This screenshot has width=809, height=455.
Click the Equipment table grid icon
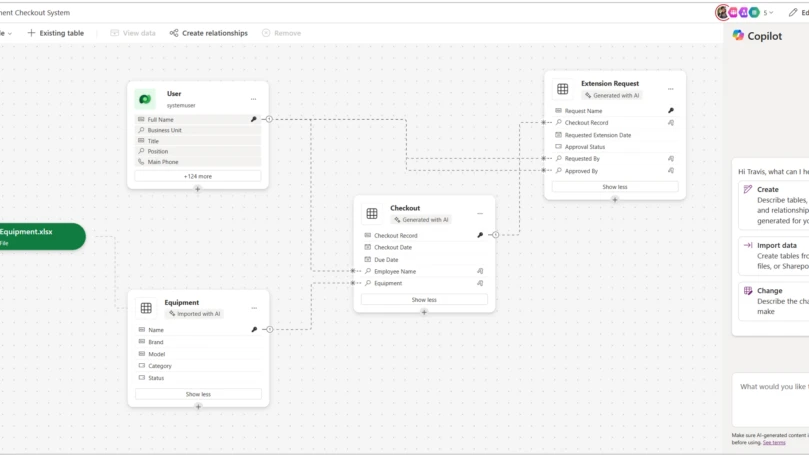146,308
